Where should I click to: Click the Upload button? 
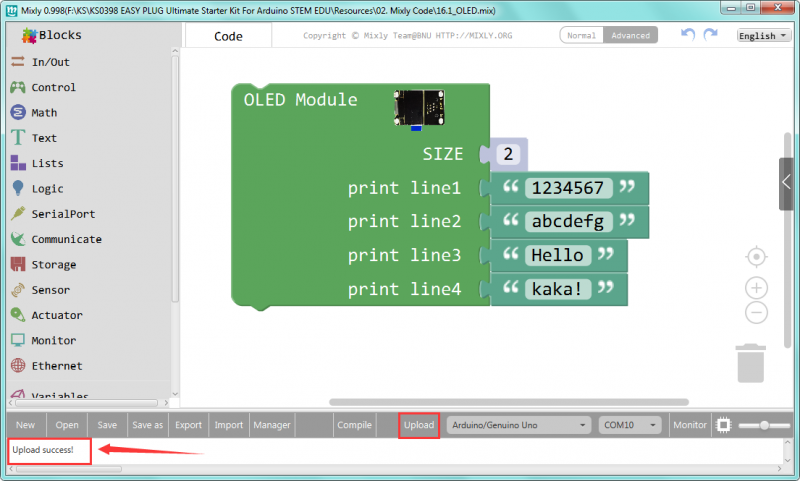419,425
